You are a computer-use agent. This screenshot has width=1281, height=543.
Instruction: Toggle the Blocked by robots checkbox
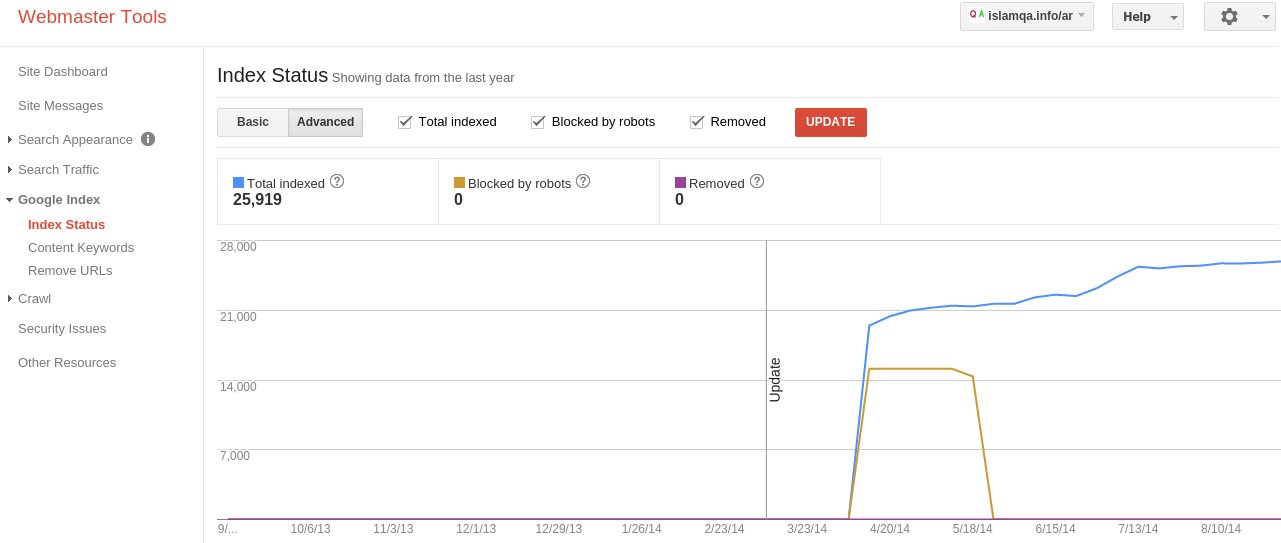[x=538, y=122]
